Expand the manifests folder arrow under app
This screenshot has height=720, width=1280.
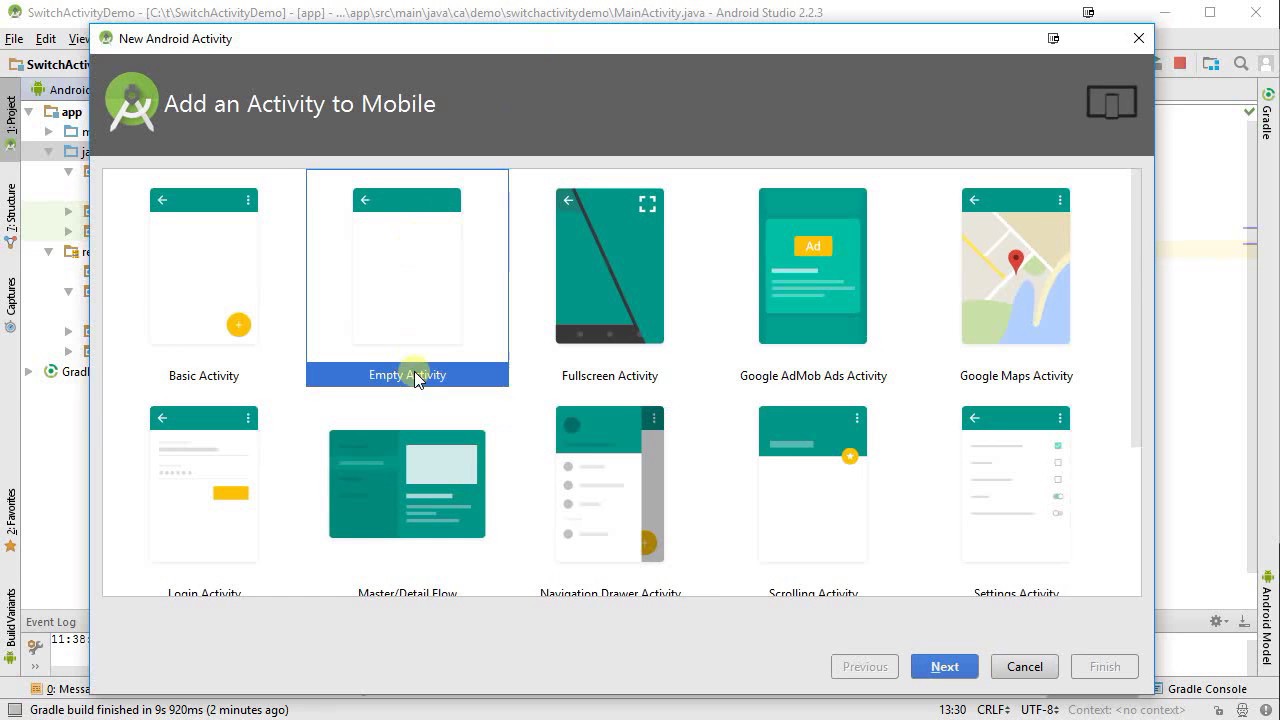[x=48, y=132]
